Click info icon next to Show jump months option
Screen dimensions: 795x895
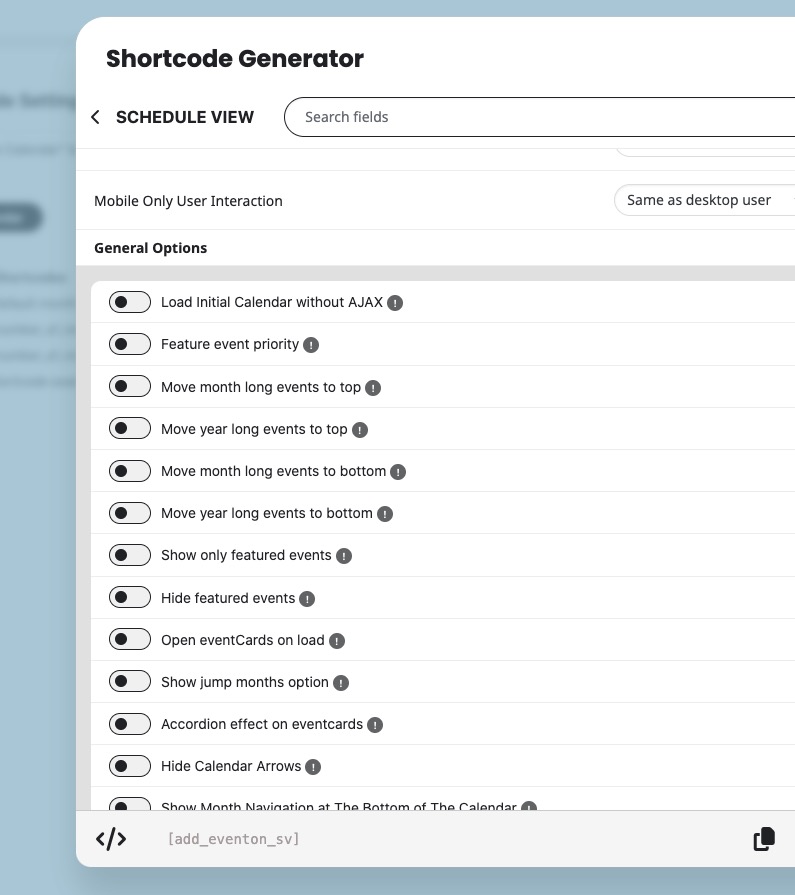pyautogui.click(x=341, y=683)
